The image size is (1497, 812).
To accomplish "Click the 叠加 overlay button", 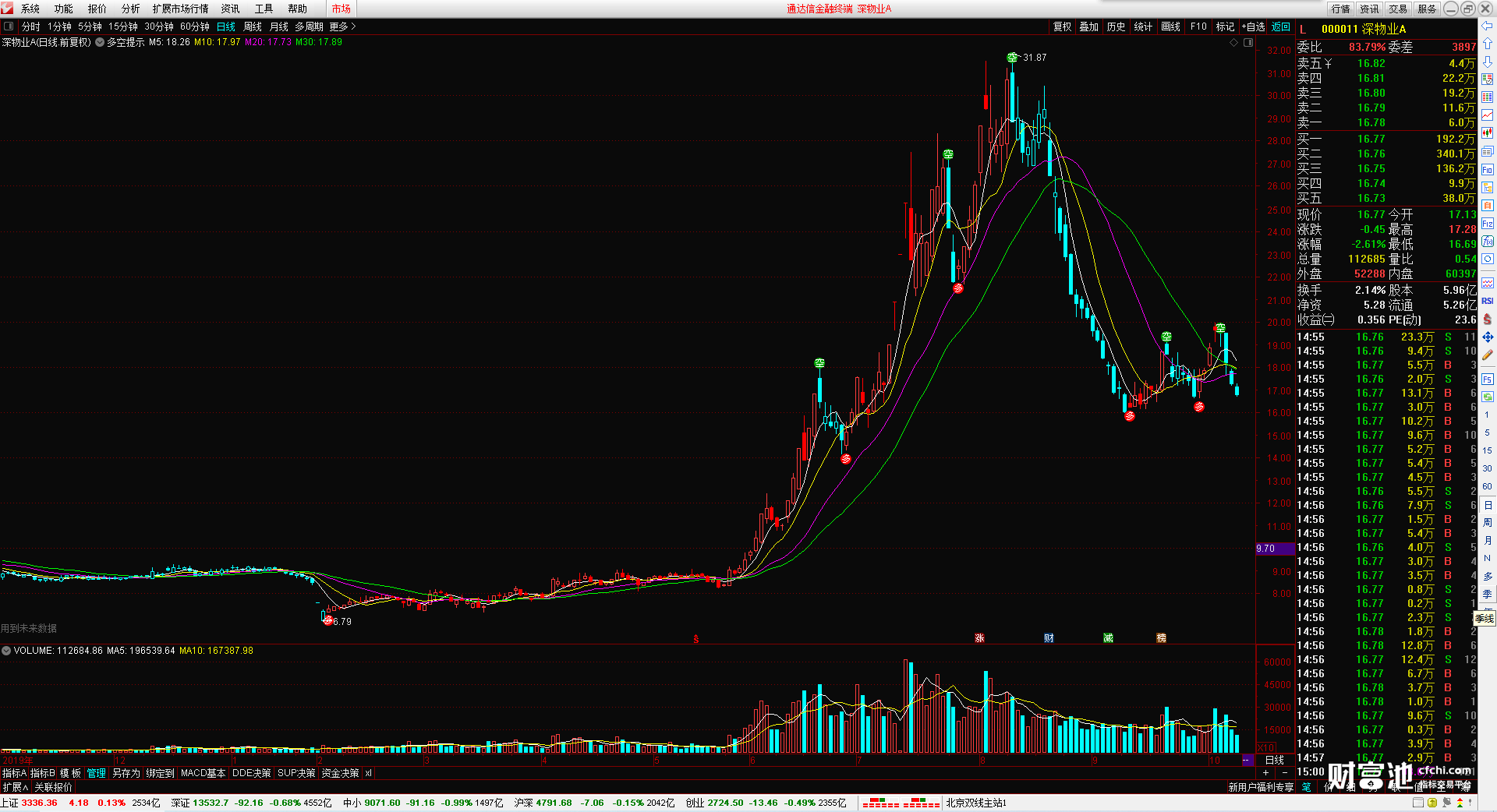I will 1088,26.
